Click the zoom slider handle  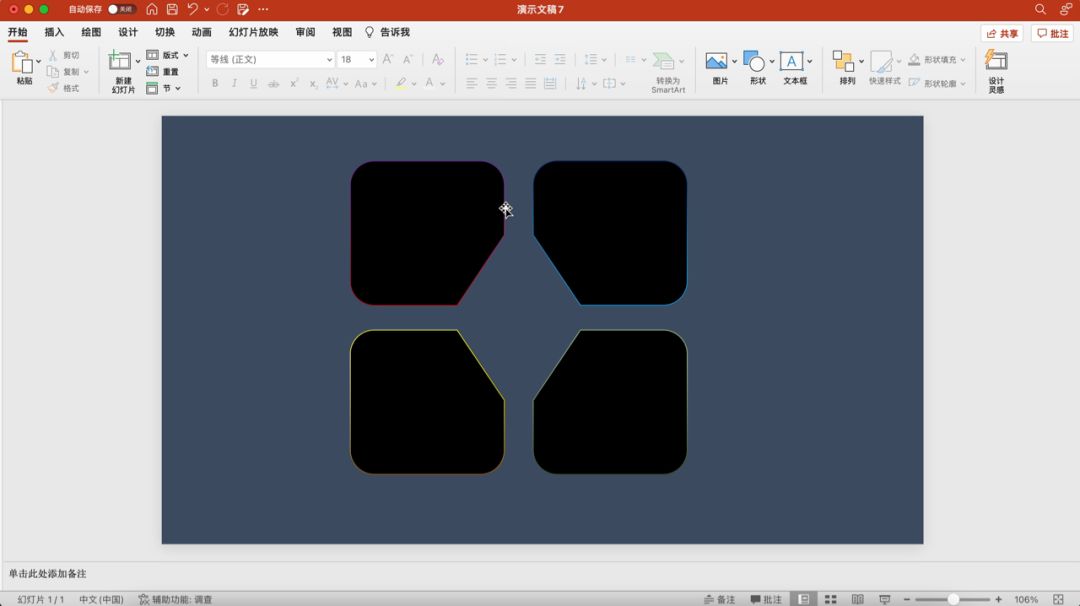click(x=953, y=599)
